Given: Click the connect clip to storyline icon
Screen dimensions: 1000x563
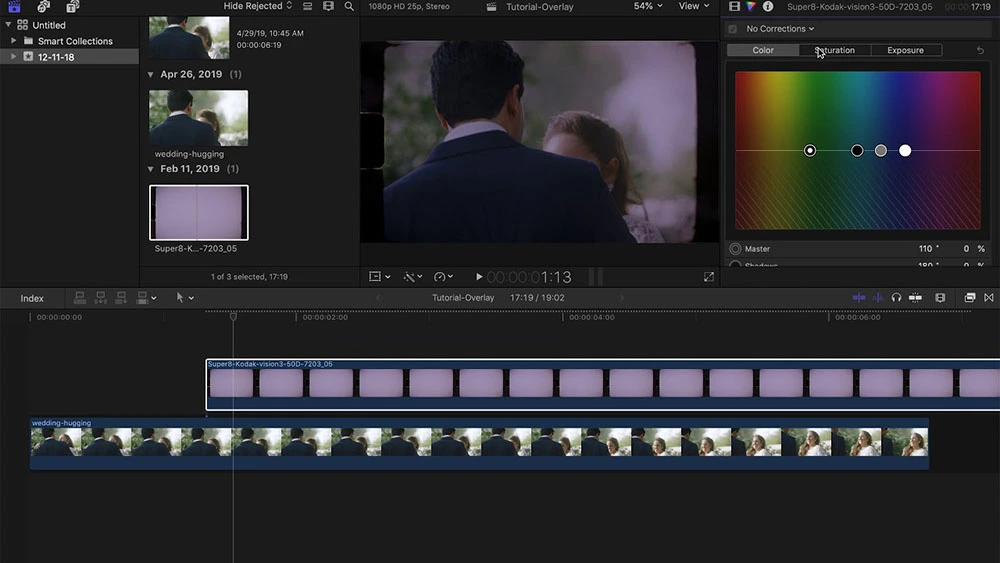Looking at the screenshot, I should pyautogui.click(x=80, y=298).
